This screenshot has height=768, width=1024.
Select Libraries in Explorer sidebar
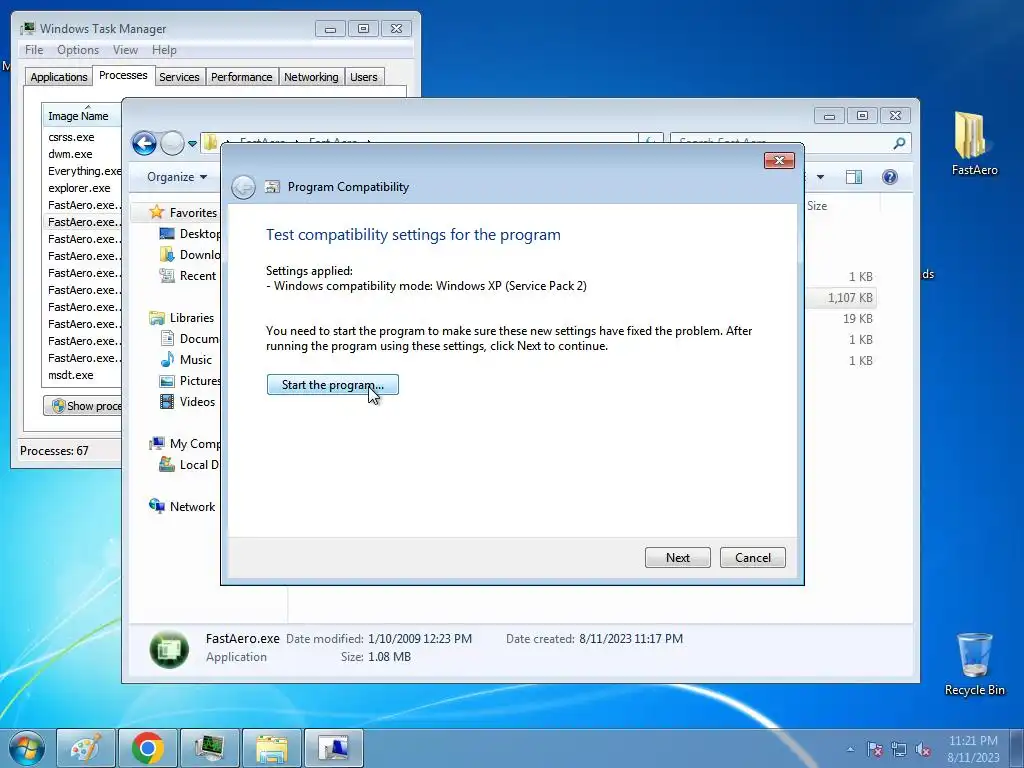(182, 317)
